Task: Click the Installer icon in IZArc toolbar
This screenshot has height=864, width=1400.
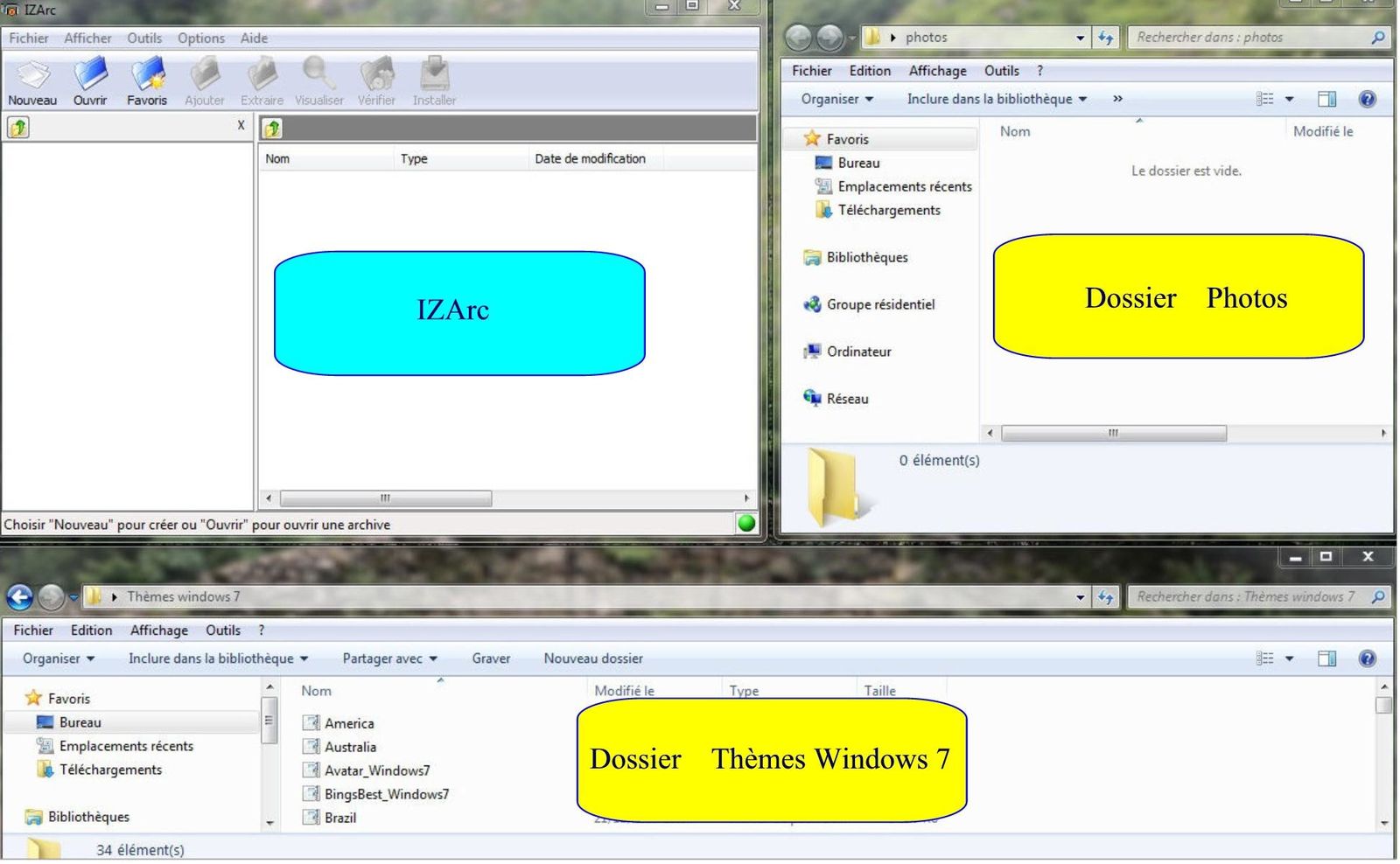Action: pos(434,74)
